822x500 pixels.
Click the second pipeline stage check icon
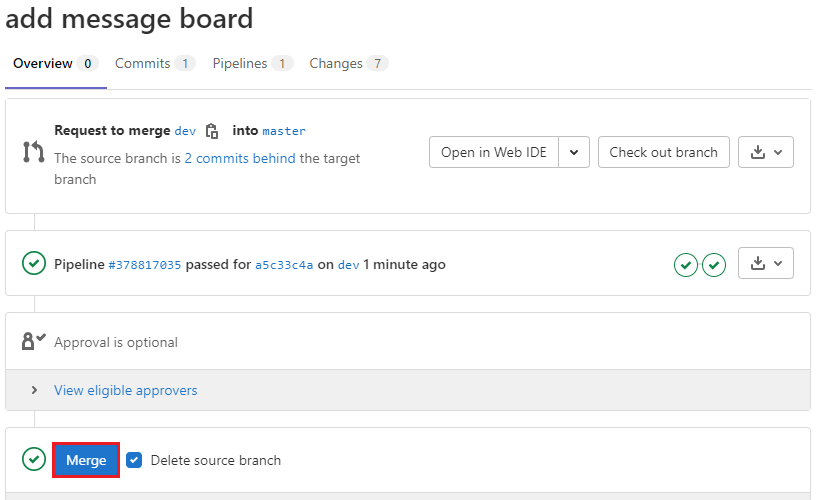click(714, 265)
